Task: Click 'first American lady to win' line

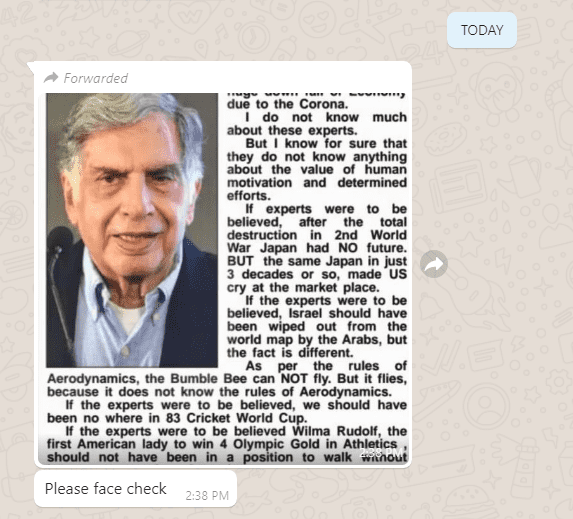Action: point(227,444)
